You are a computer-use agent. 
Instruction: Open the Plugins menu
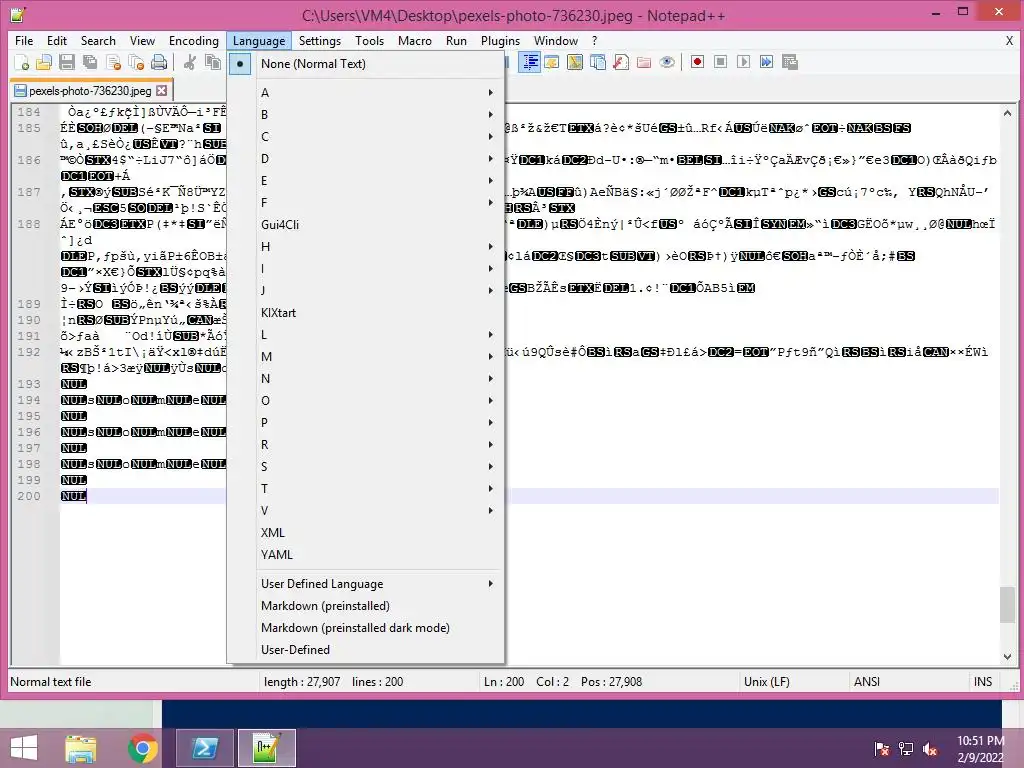click(x=500, y=40)
